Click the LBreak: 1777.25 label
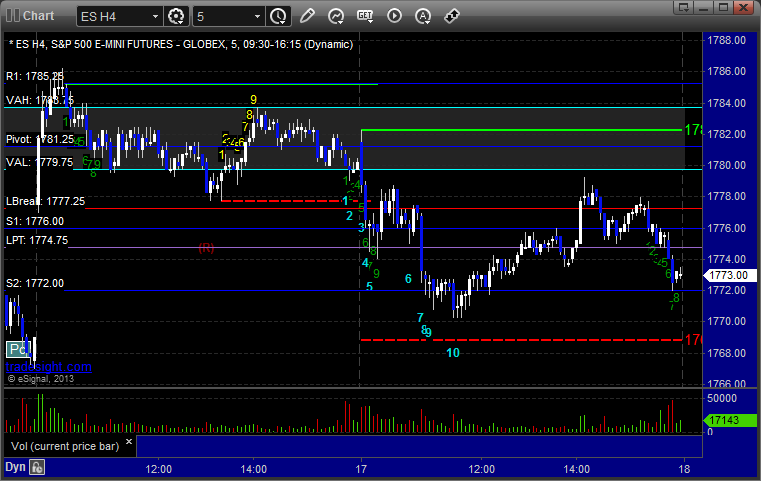This screenshot has height=481, width=761. pos(45,201)
